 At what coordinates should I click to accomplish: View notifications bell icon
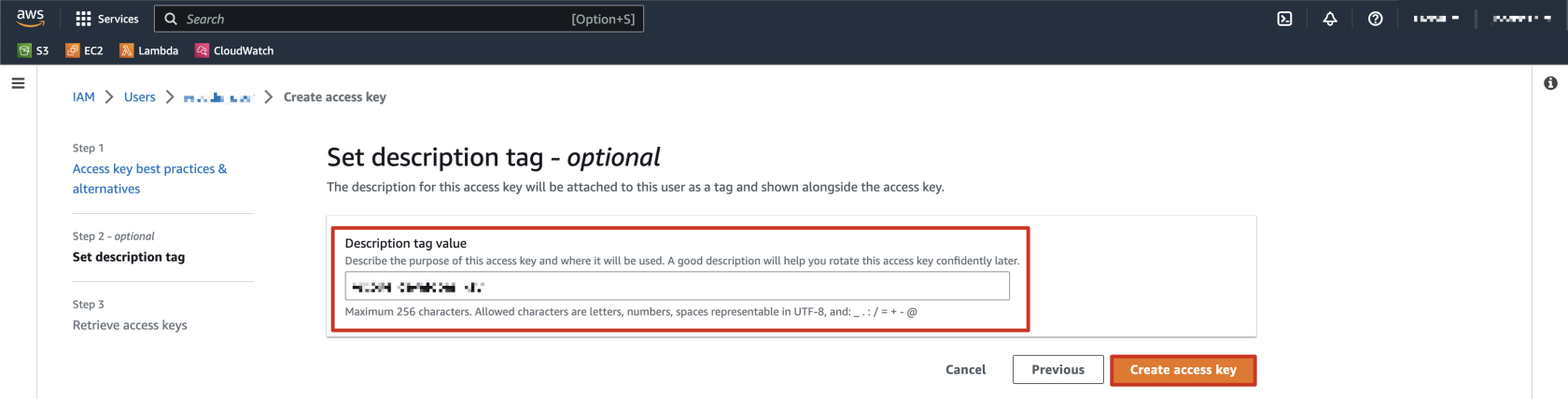pos(1330,19)
